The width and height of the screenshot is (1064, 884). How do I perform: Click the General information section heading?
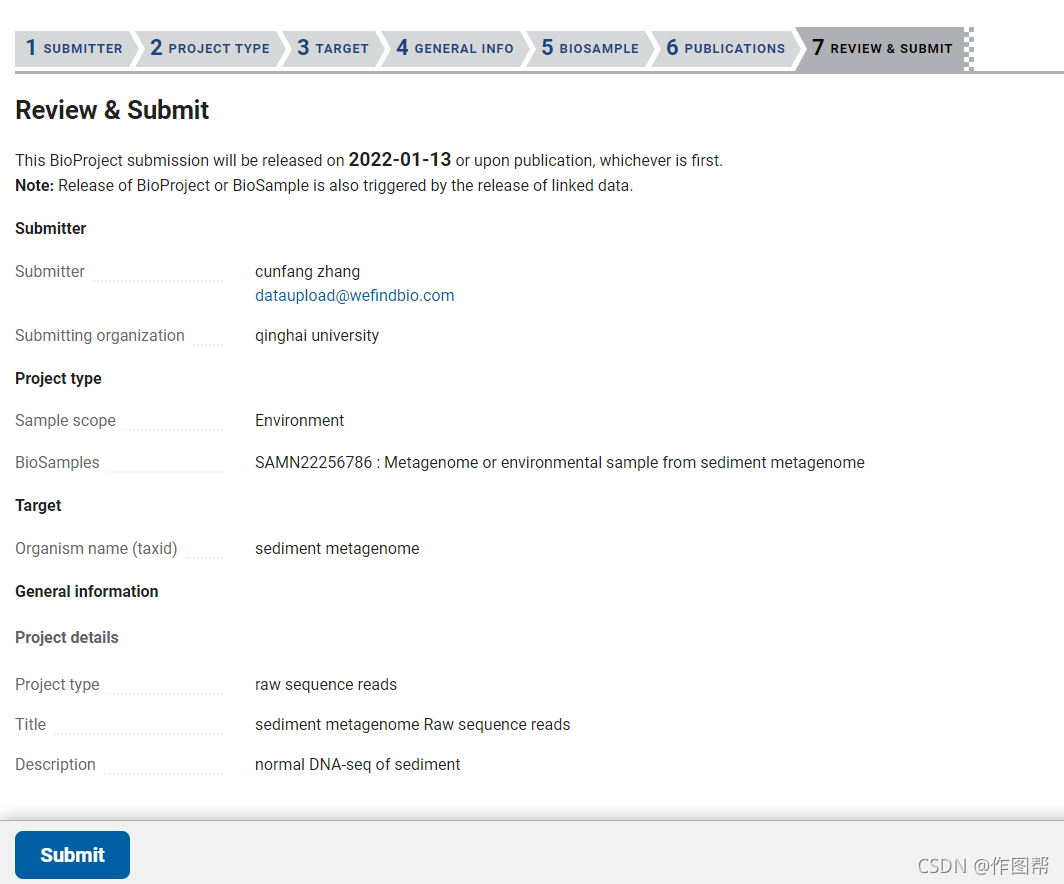point(87,592)
